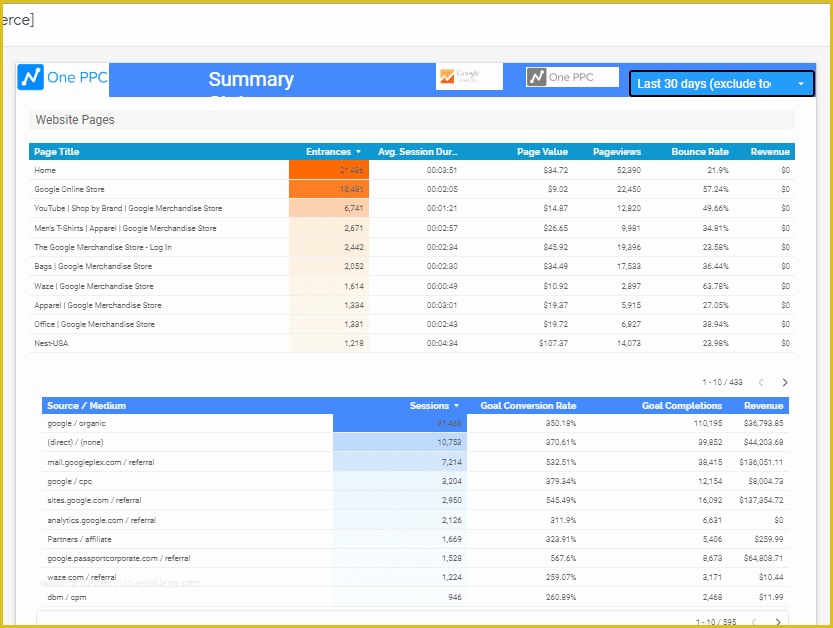The height and width of the screenshot is (628, 833).
Task: Click the Goal Conversion Rate column header
Action: pyautogui.click(x=528, y=406)
